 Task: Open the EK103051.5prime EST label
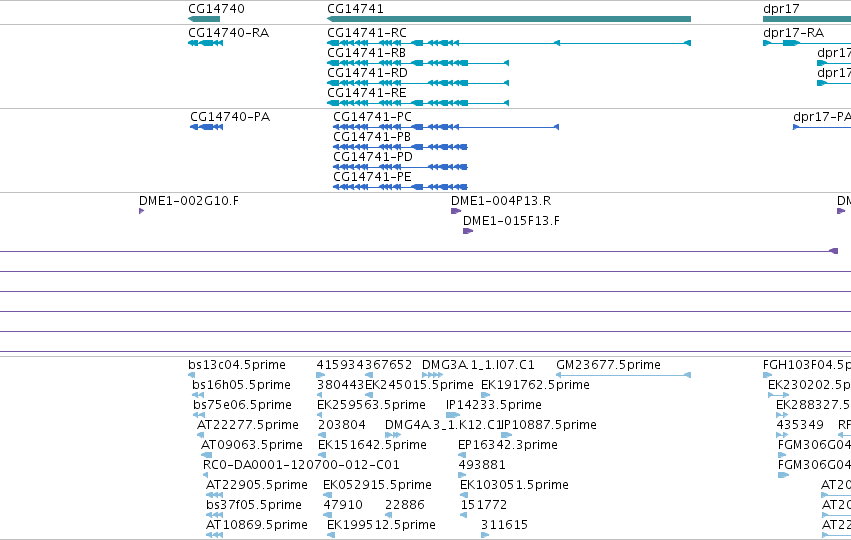pyautogui.click(x=515, y=485)
